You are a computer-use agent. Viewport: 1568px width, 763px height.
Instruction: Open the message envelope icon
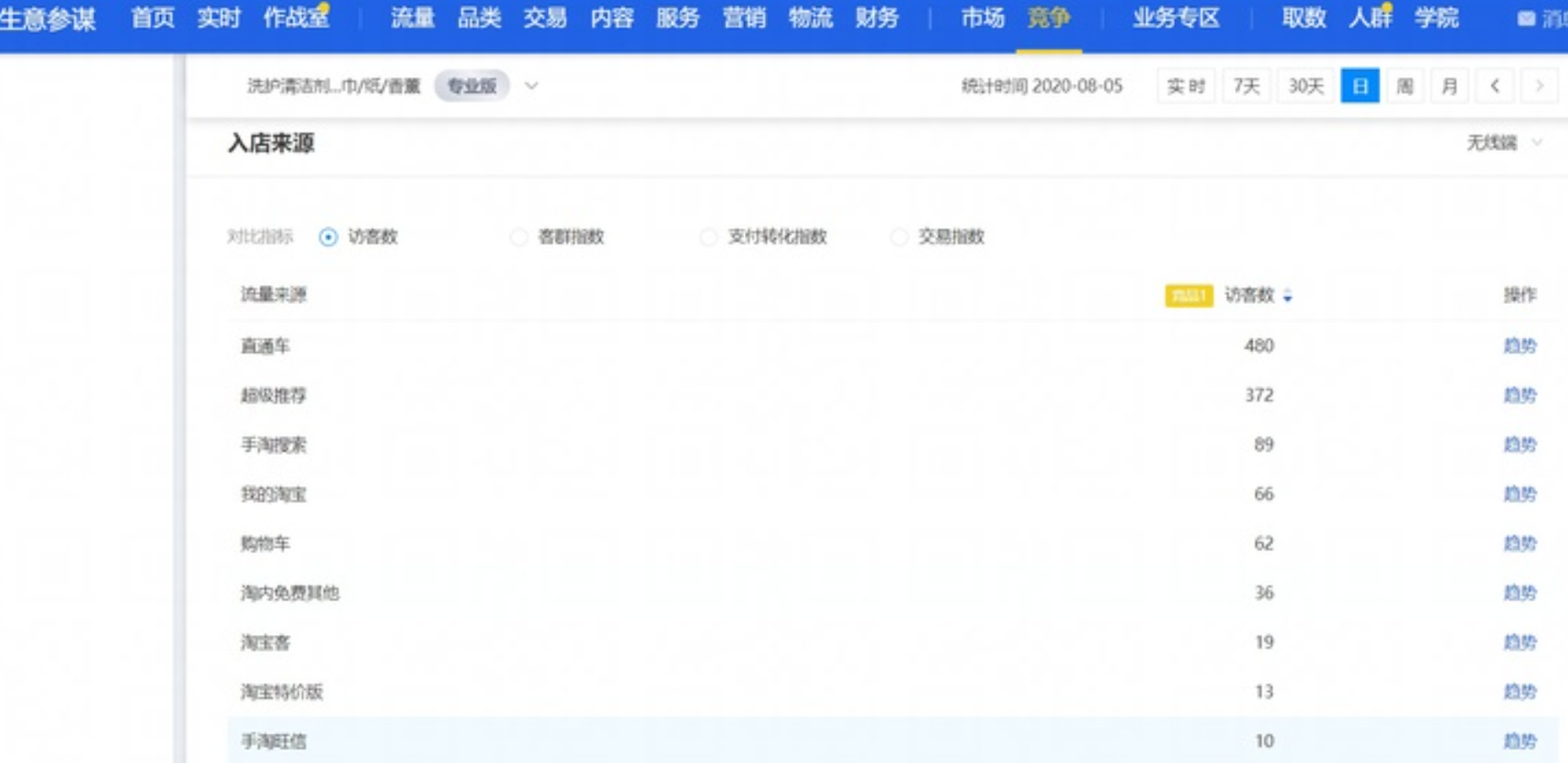click(1526, 19)
